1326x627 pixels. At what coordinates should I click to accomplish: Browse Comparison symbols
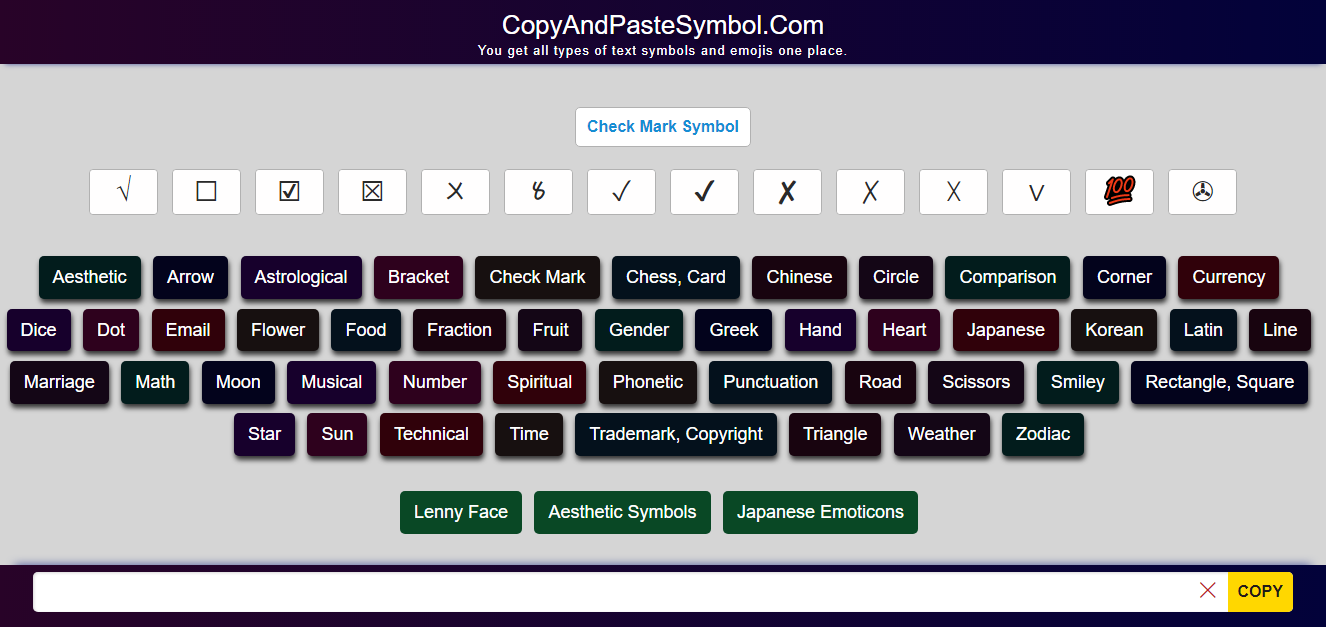pos(1008,277)
